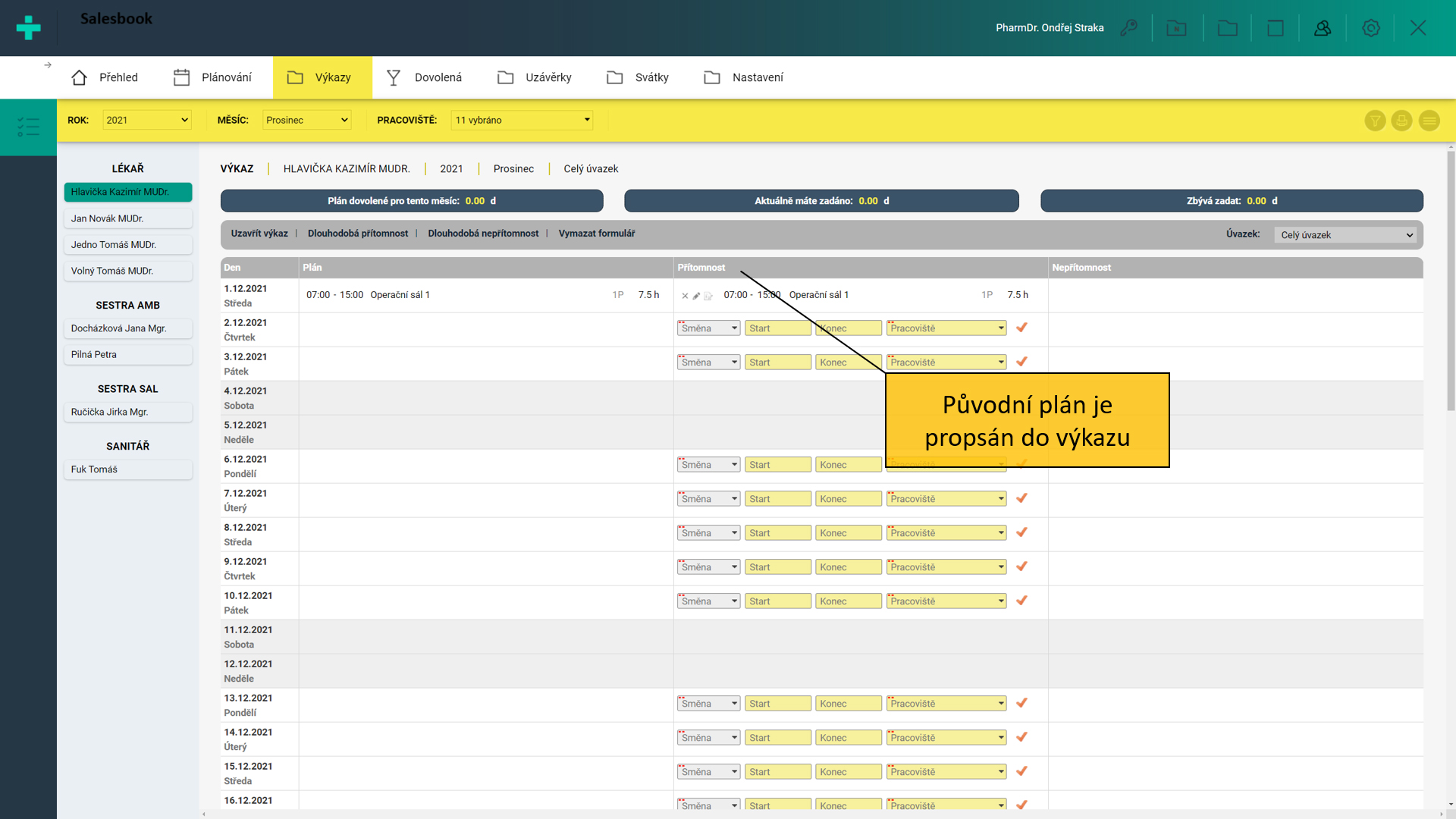
Task: Select Jan Novák MUDr. in doctor list
Action: (127, 218)
